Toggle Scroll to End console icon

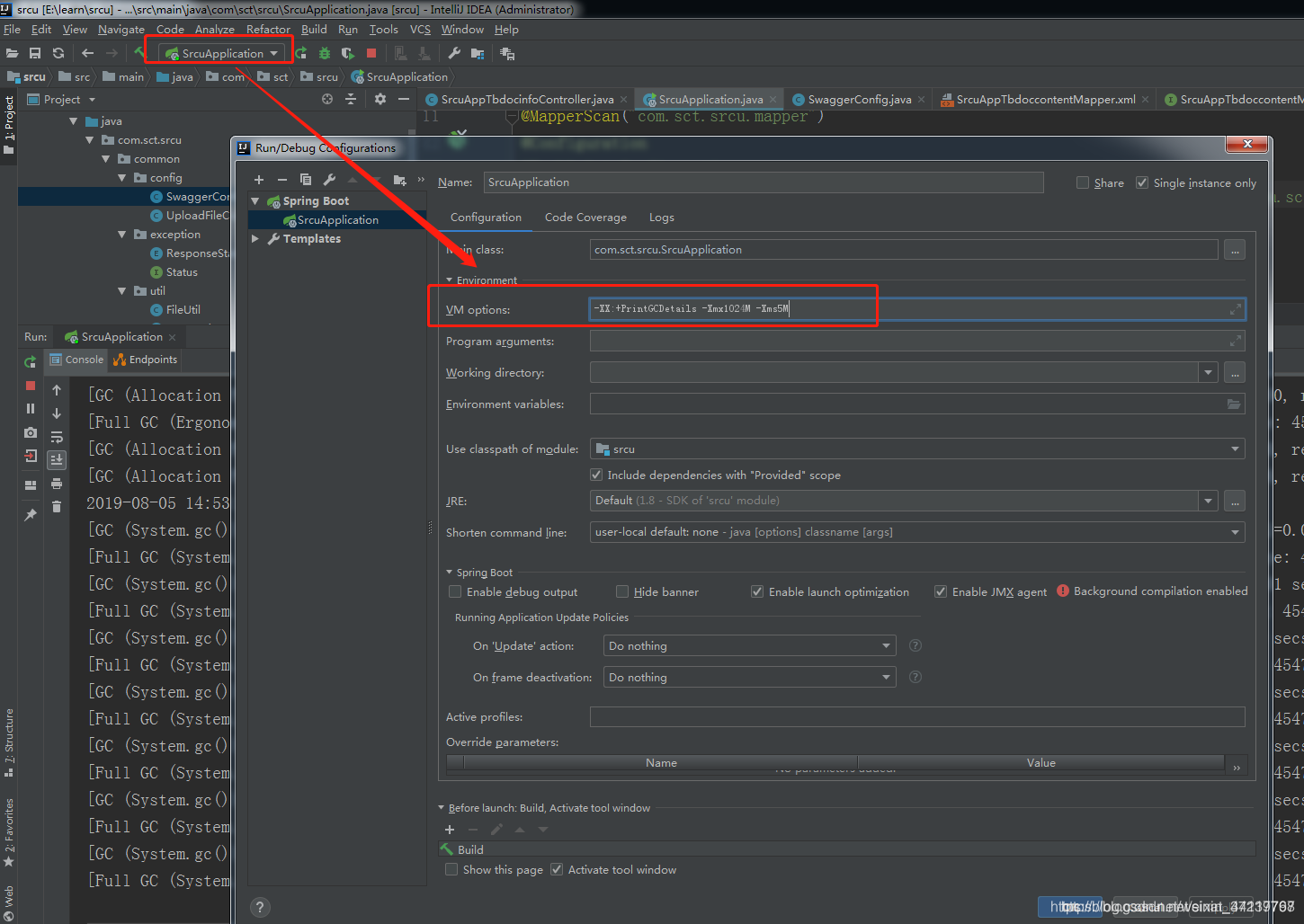57,459
